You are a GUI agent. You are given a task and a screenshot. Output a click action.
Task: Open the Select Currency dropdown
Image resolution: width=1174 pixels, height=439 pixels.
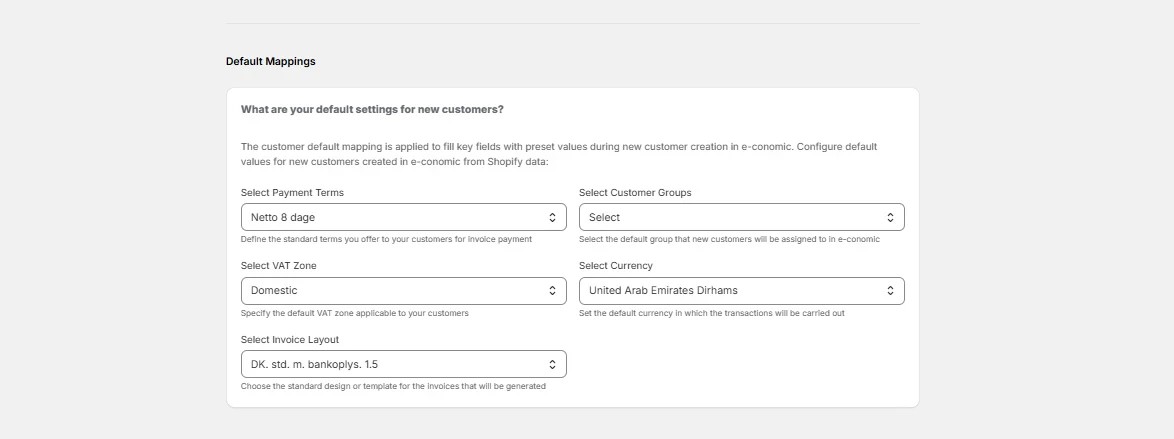pos(741,291)
